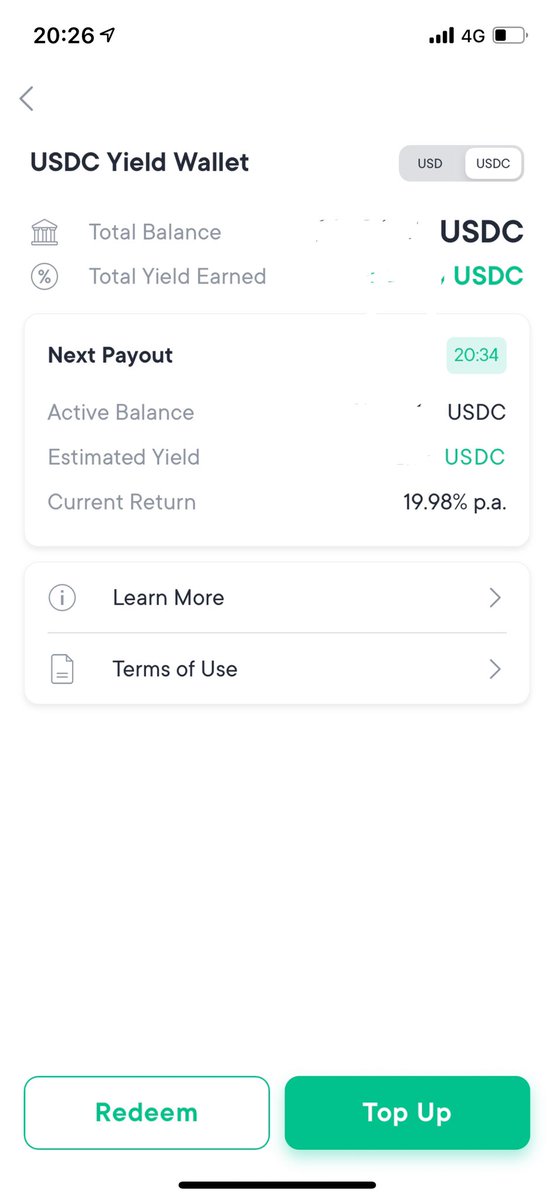
Task: Switch currency display to USD
Action: coord(430,163)
